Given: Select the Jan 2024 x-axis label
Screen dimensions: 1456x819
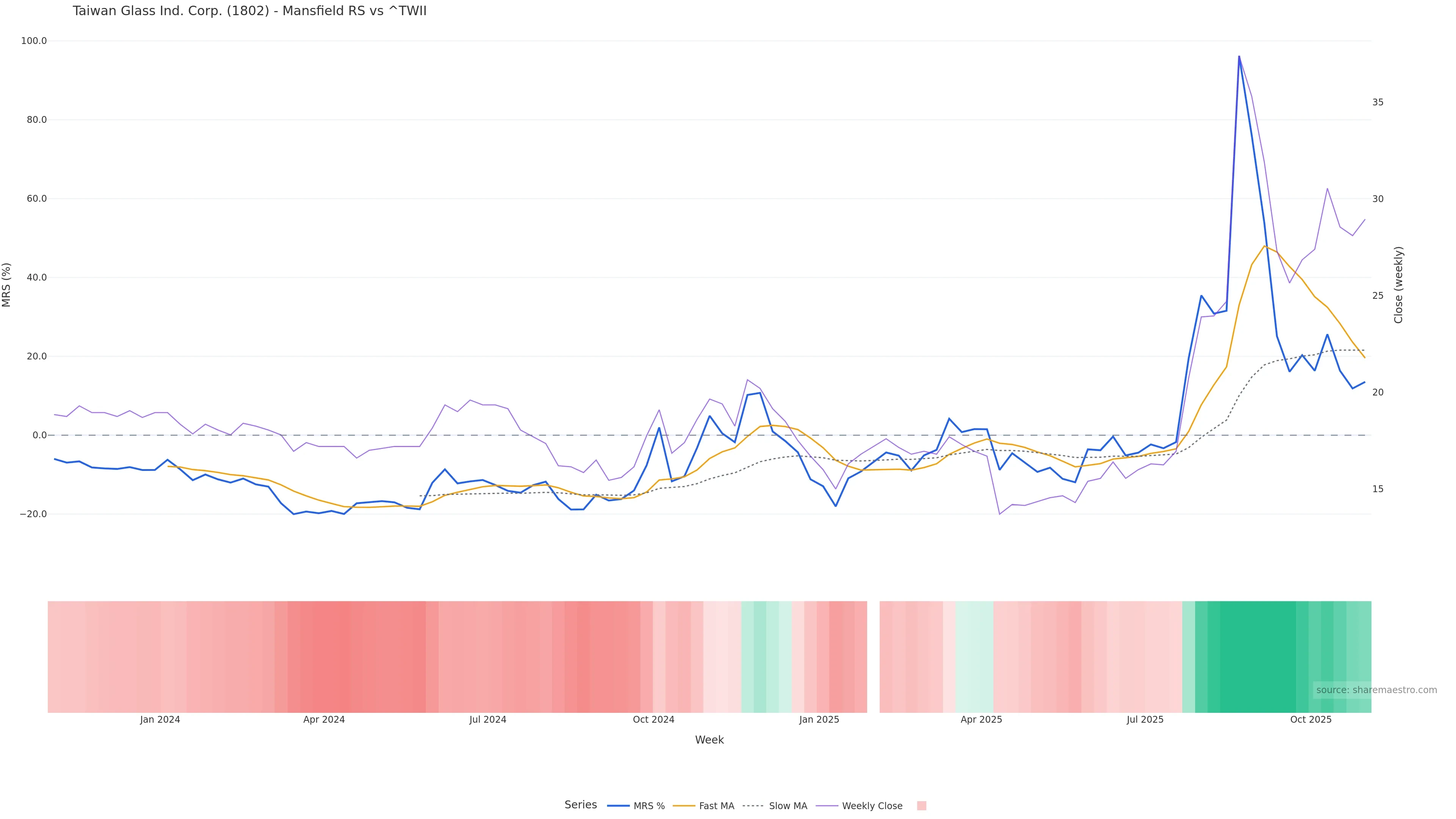Looking at the screenshot, I should point(160,720).
